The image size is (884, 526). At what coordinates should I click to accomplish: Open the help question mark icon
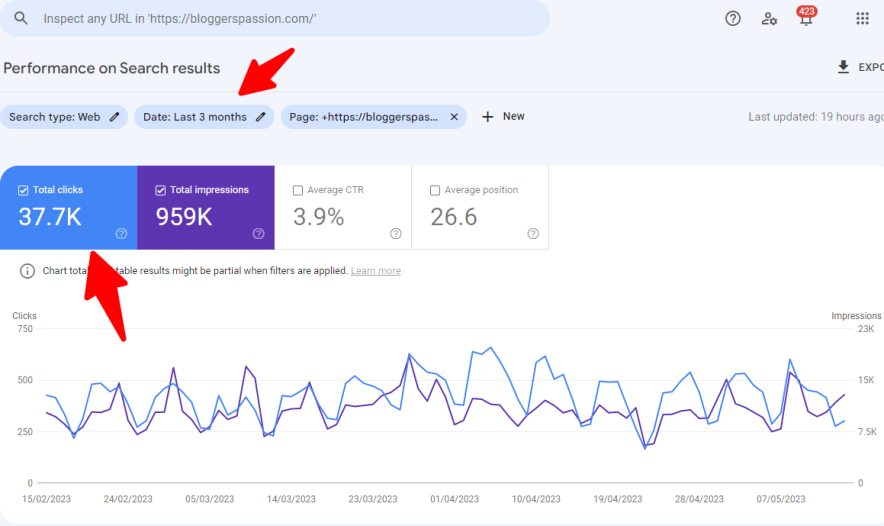tap(733, 18)
